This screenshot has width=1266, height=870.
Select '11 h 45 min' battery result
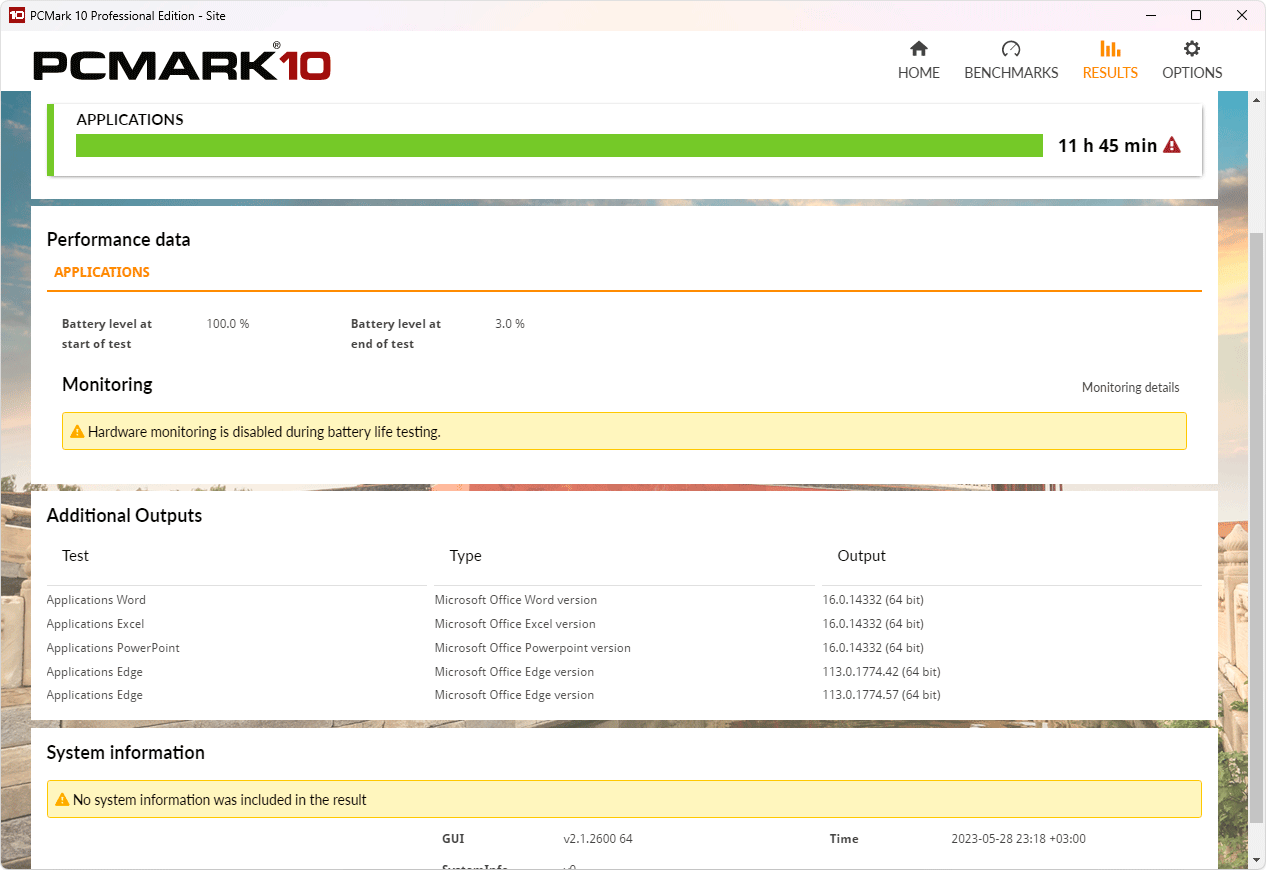point(1107,146)
